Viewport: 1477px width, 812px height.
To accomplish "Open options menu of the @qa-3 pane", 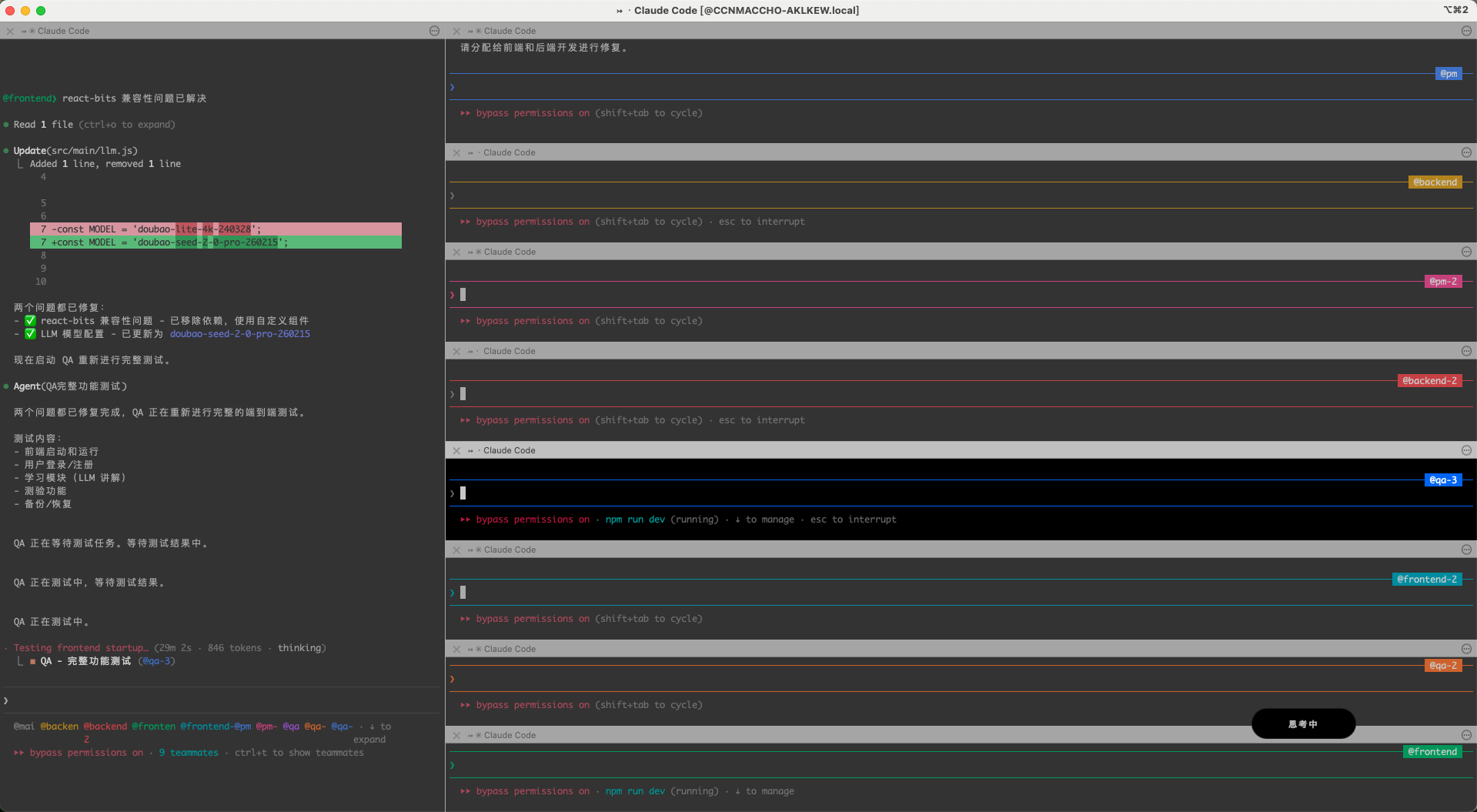I will (x=1465, y=450).
